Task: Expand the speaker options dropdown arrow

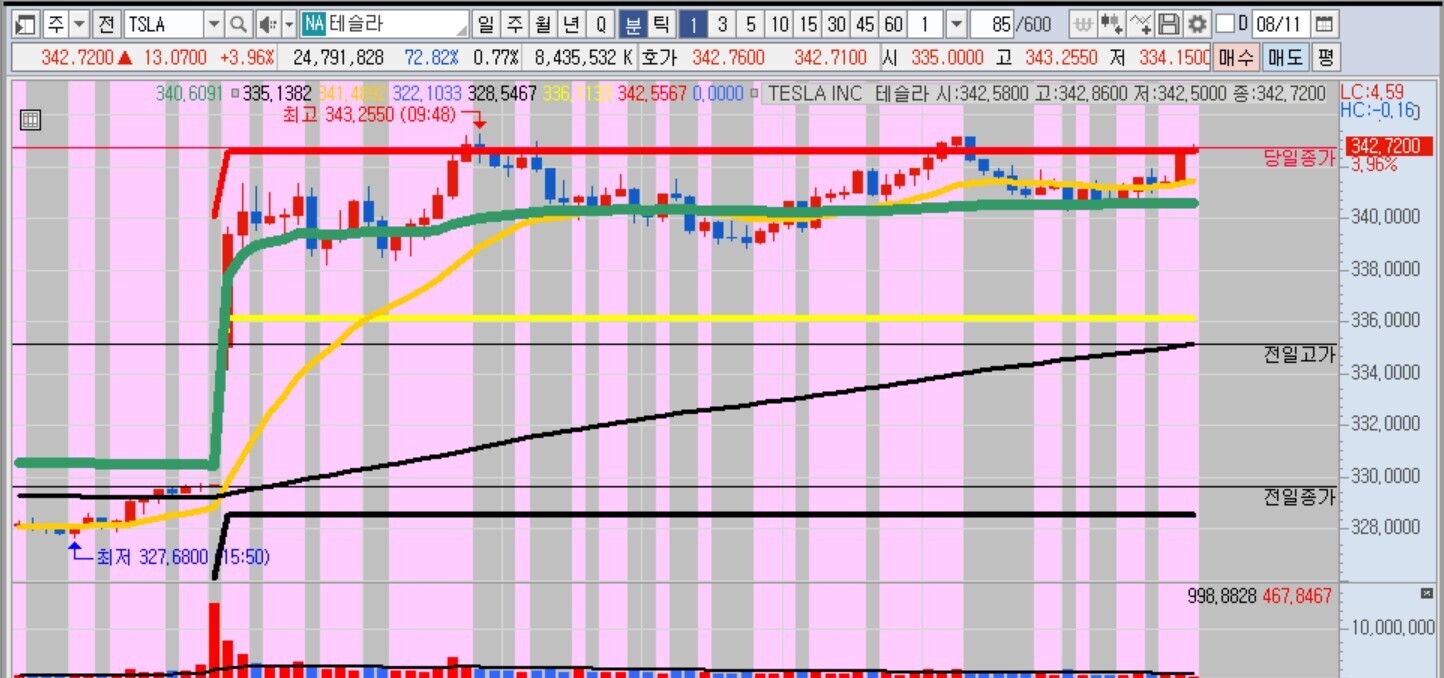Action: point(290,23)
